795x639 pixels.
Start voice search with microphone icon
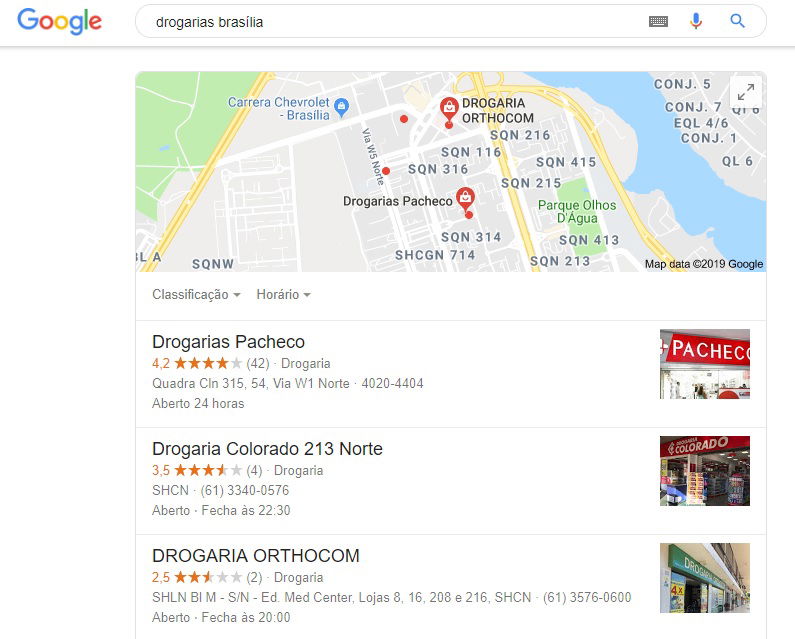coord(696,21)
